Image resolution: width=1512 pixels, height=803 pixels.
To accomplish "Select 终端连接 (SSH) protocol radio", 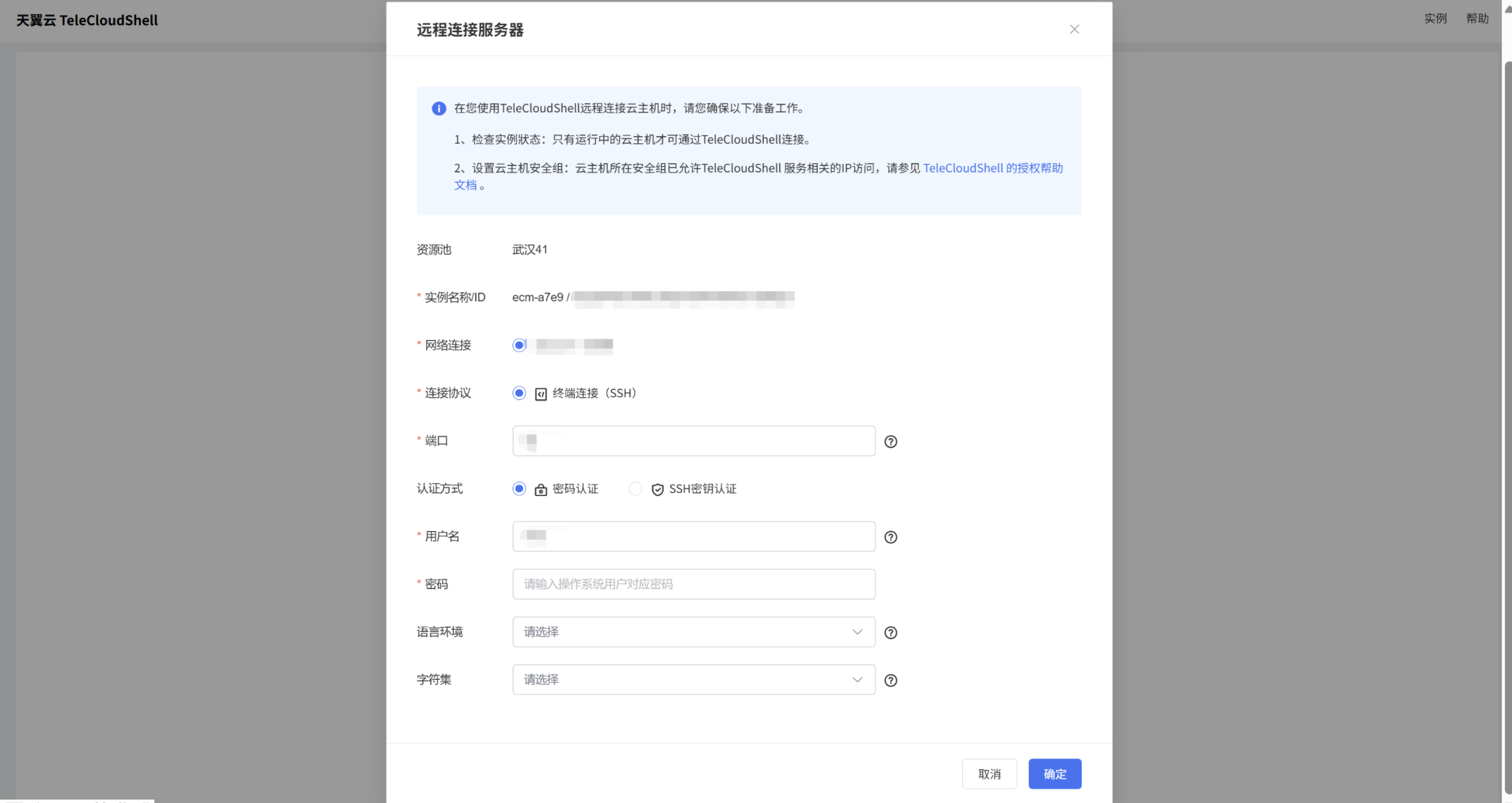I will [519, 393].
